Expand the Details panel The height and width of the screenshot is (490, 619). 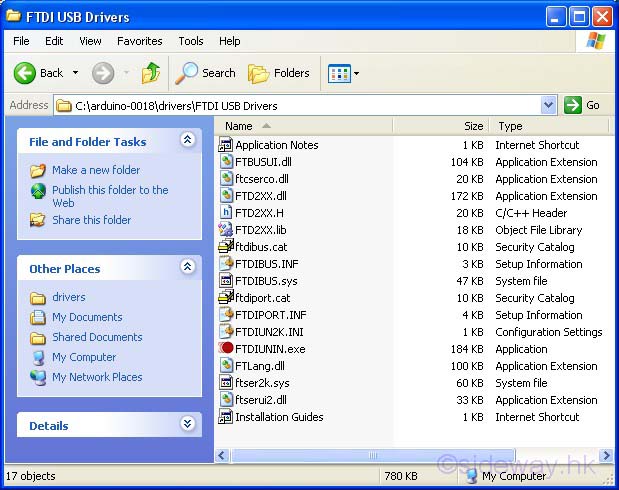(x=188, y=424)
